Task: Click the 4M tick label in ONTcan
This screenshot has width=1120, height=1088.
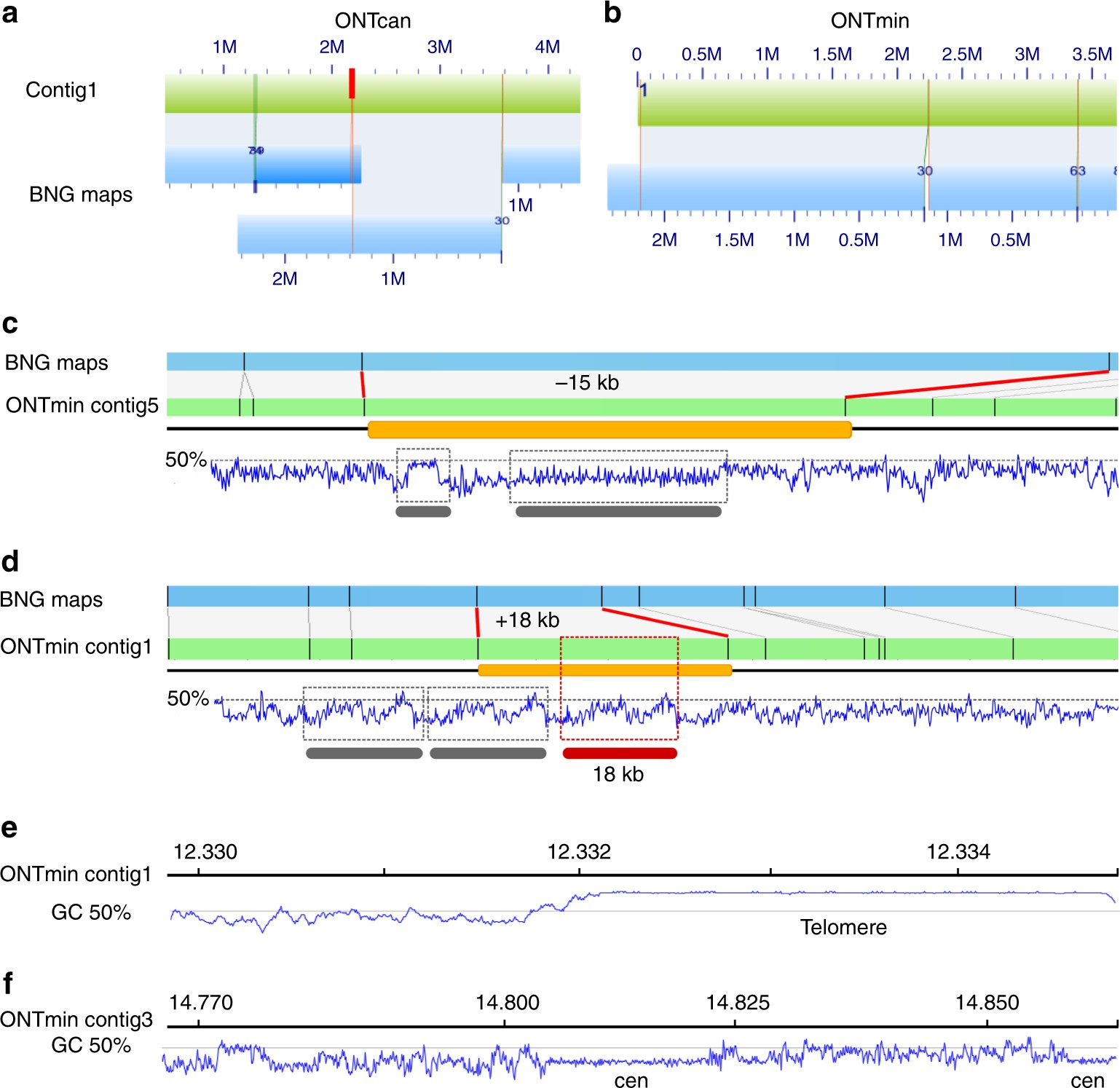Action: pos(547,47)
